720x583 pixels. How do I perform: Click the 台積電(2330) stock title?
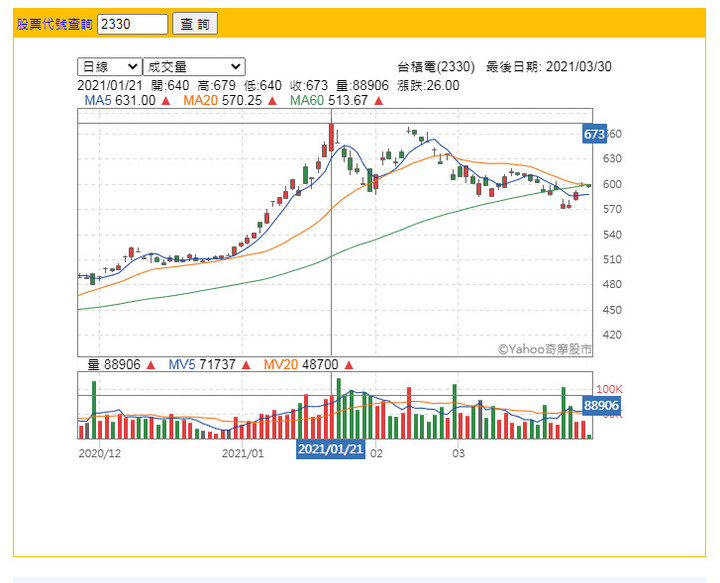pos(436,67)
